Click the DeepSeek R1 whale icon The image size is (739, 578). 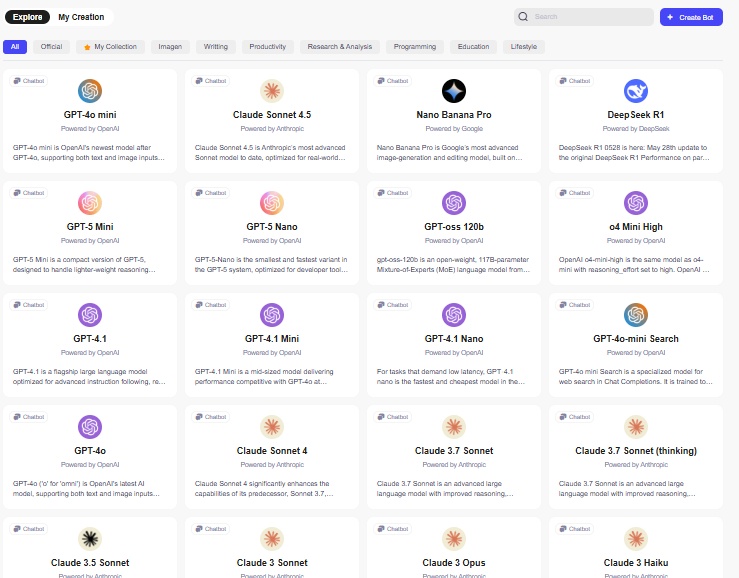[636, 91]
